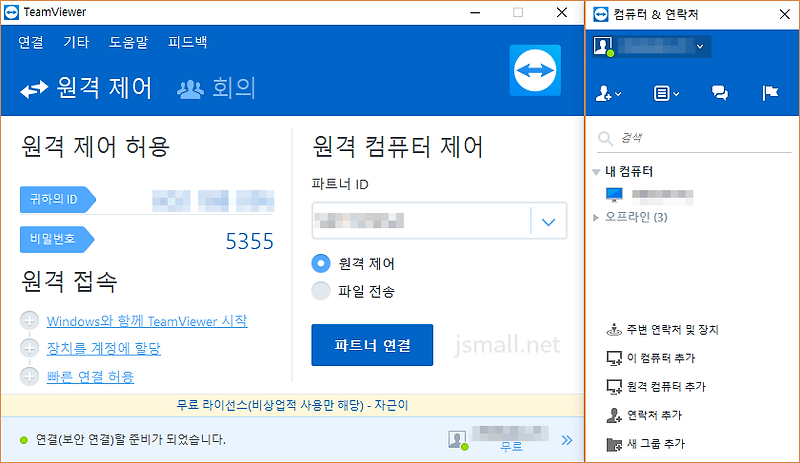Click TeamViewer title bar logo icon
The image size is (800, 463).
pyautogui.click(x=11, y=12)
